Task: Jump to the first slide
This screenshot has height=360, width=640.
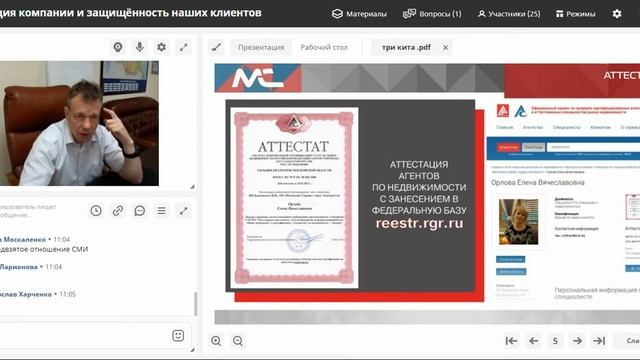Action: [x=511, y=341]
